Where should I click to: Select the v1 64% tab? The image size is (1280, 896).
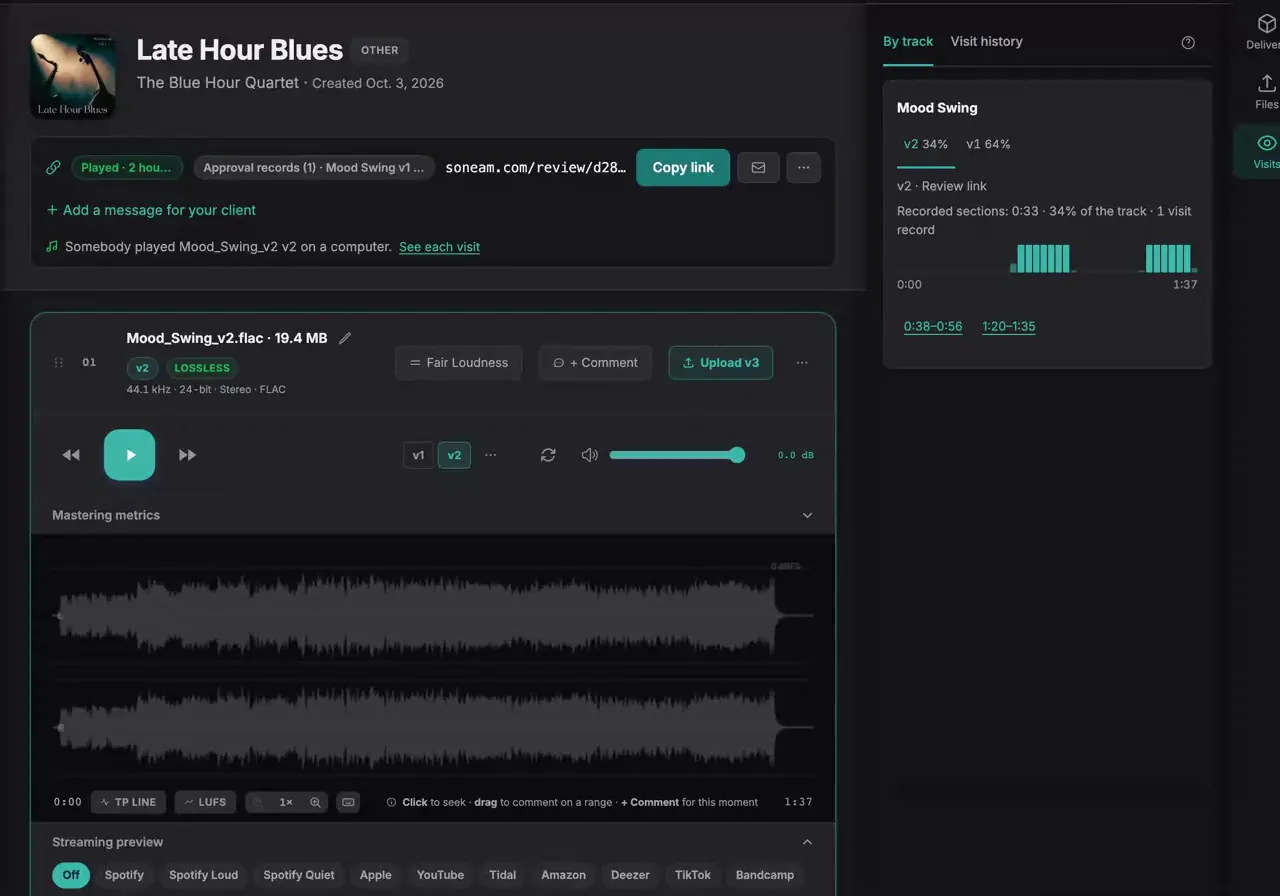988,144
